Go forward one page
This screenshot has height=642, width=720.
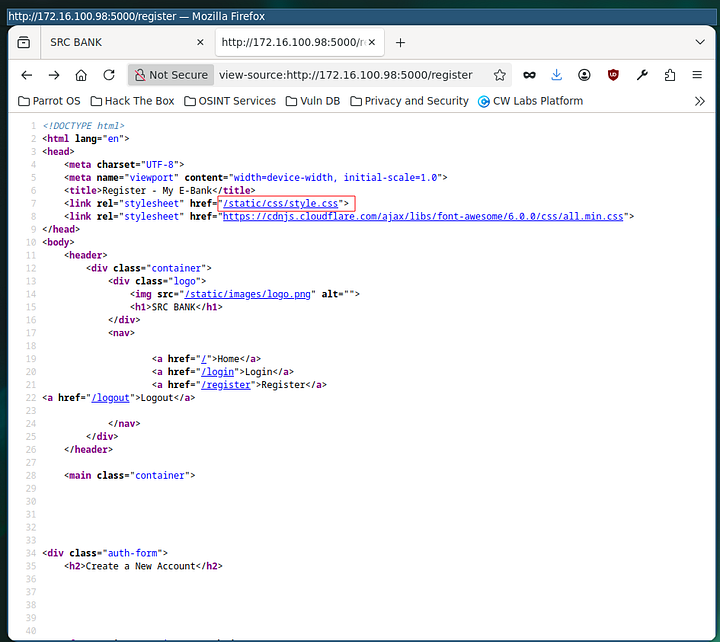(x=54, y=75)
